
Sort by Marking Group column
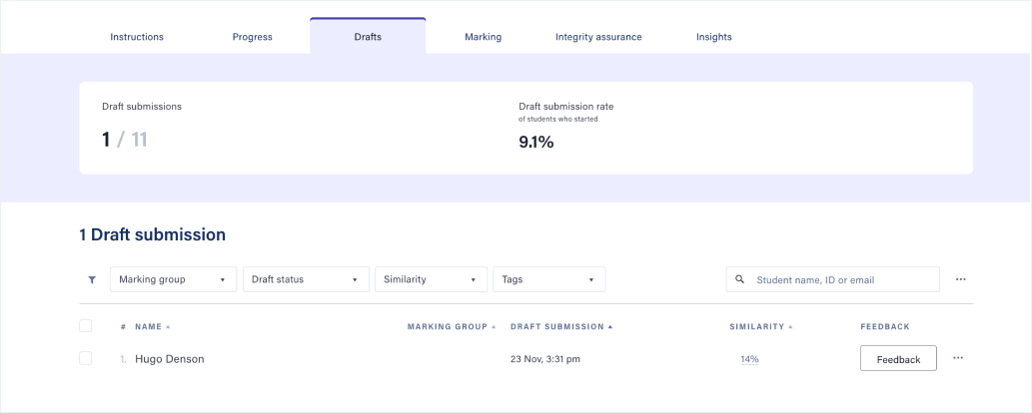452,327
